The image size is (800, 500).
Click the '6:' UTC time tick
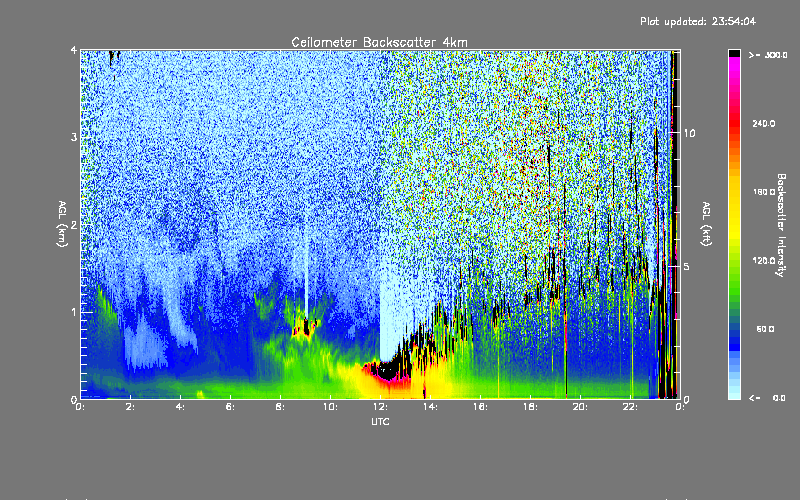[230, 407]
